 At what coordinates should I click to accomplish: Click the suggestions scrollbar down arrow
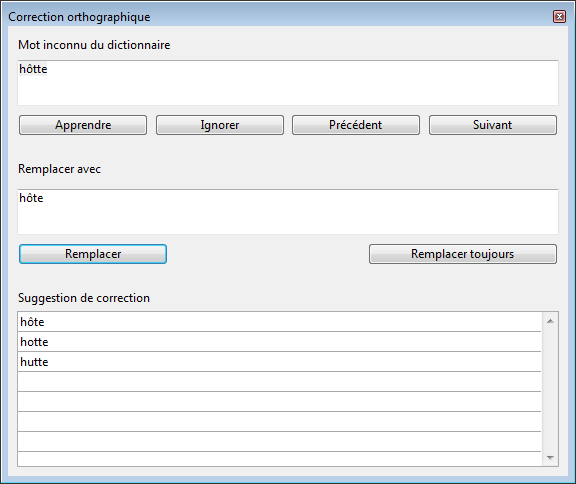pos(550,458)
